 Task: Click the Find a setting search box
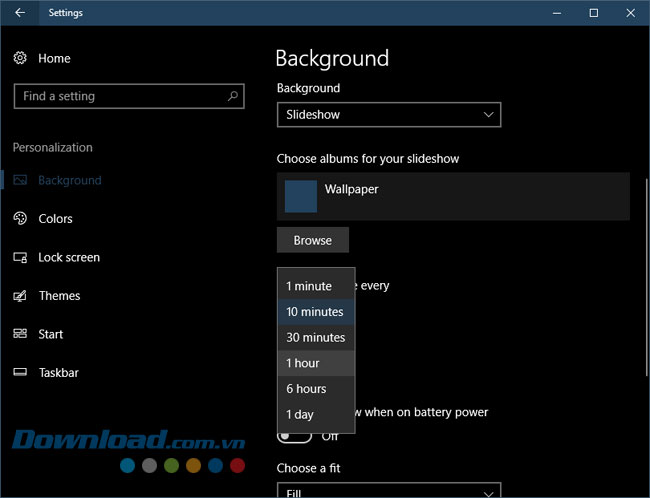click(120, 96)
